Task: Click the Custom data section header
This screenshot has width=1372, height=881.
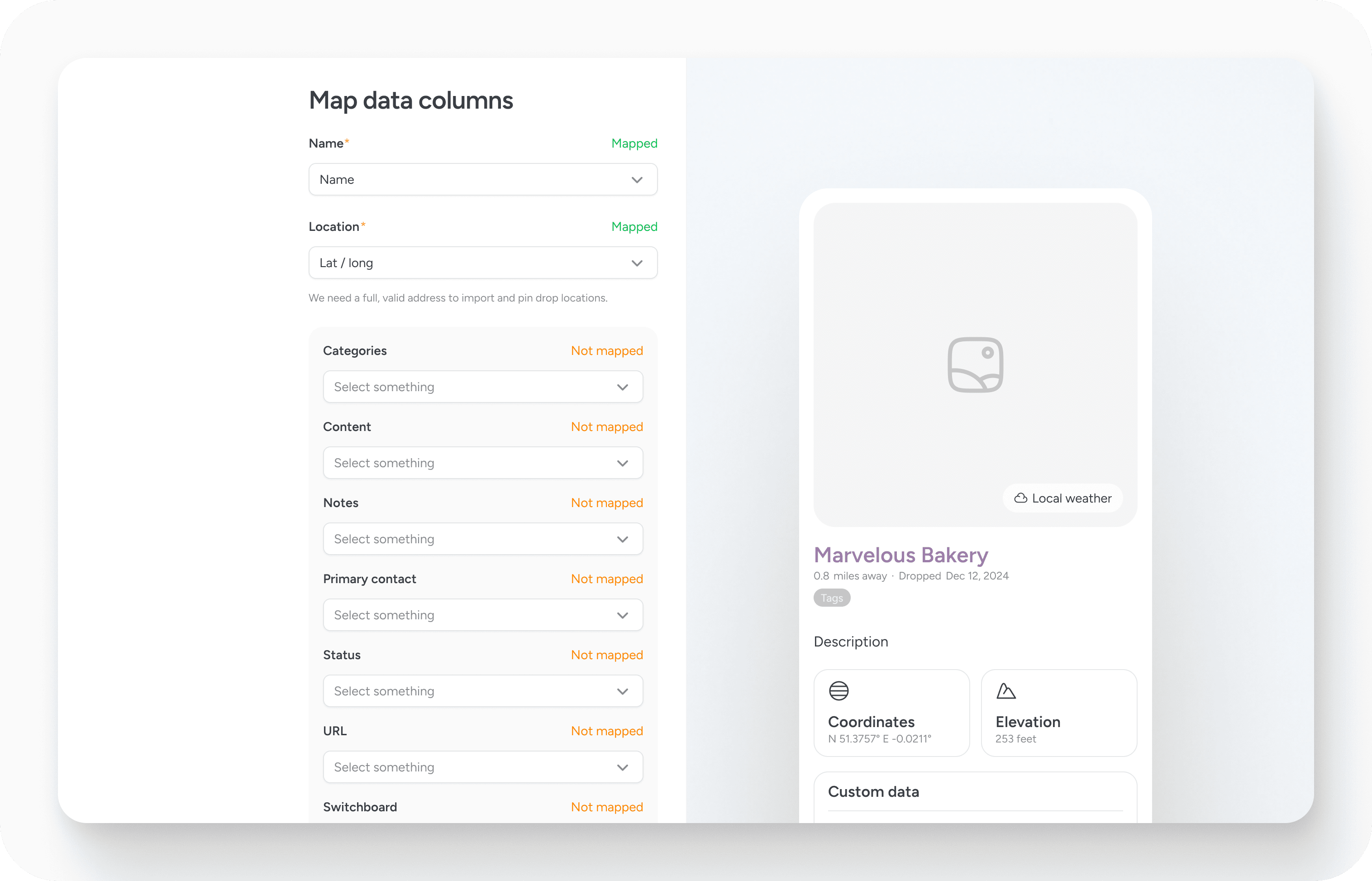Action: pos(873,792)
